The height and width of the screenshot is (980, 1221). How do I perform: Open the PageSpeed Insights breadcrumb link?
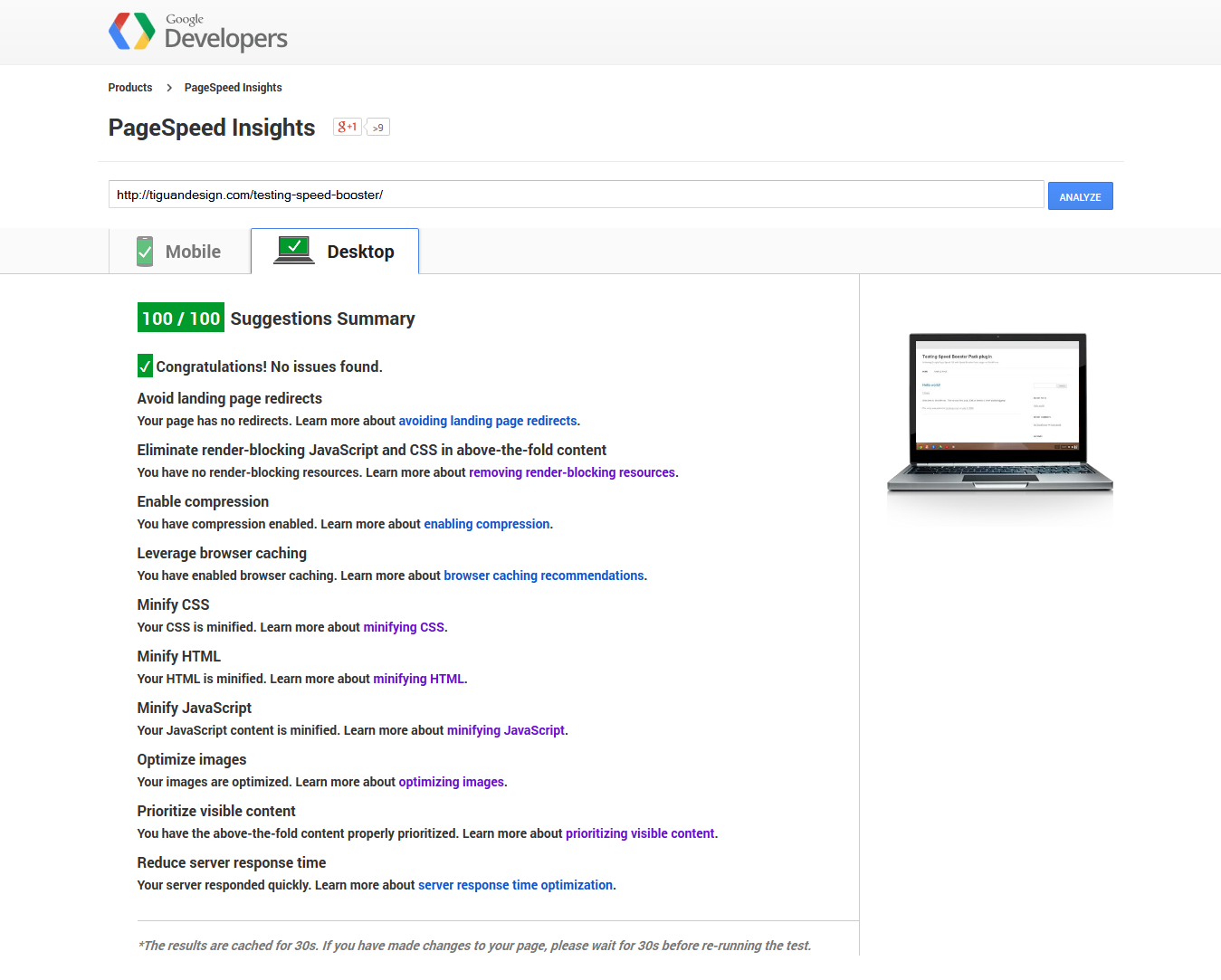click(x=234, y=88)
